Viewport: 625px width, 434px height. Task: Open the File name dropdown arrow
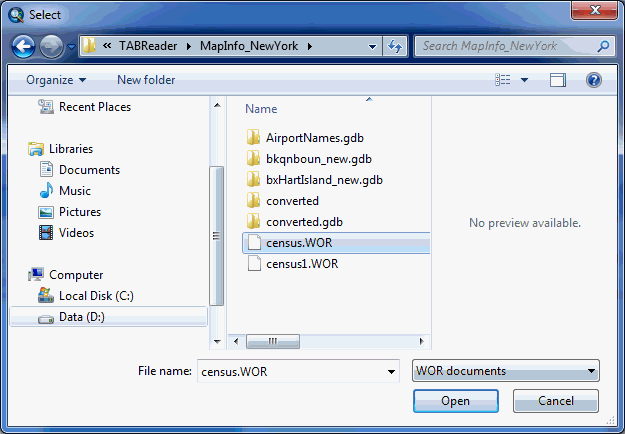click(391, 371)
